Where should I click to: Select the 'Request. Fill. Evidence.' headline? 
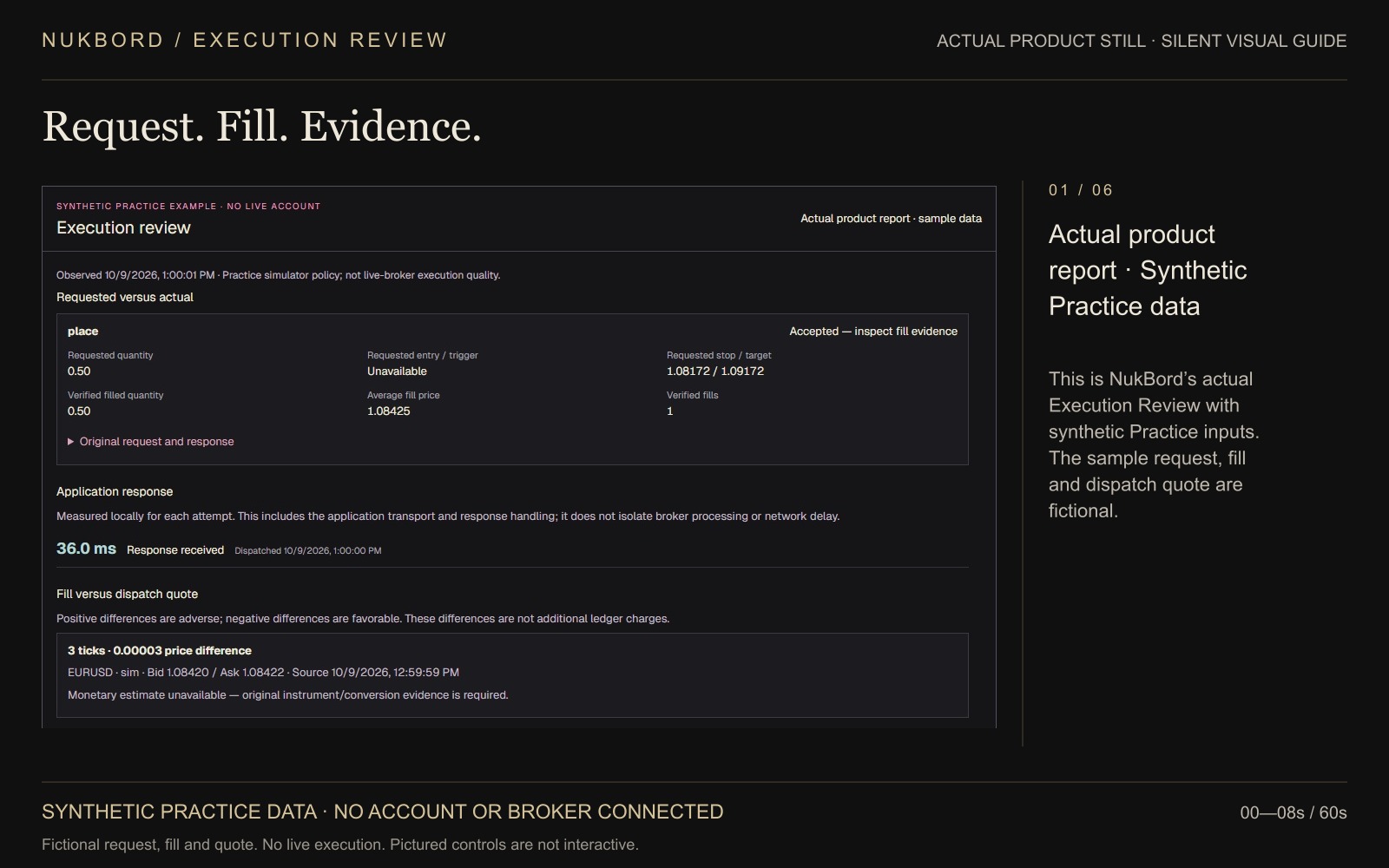[261, 127]
